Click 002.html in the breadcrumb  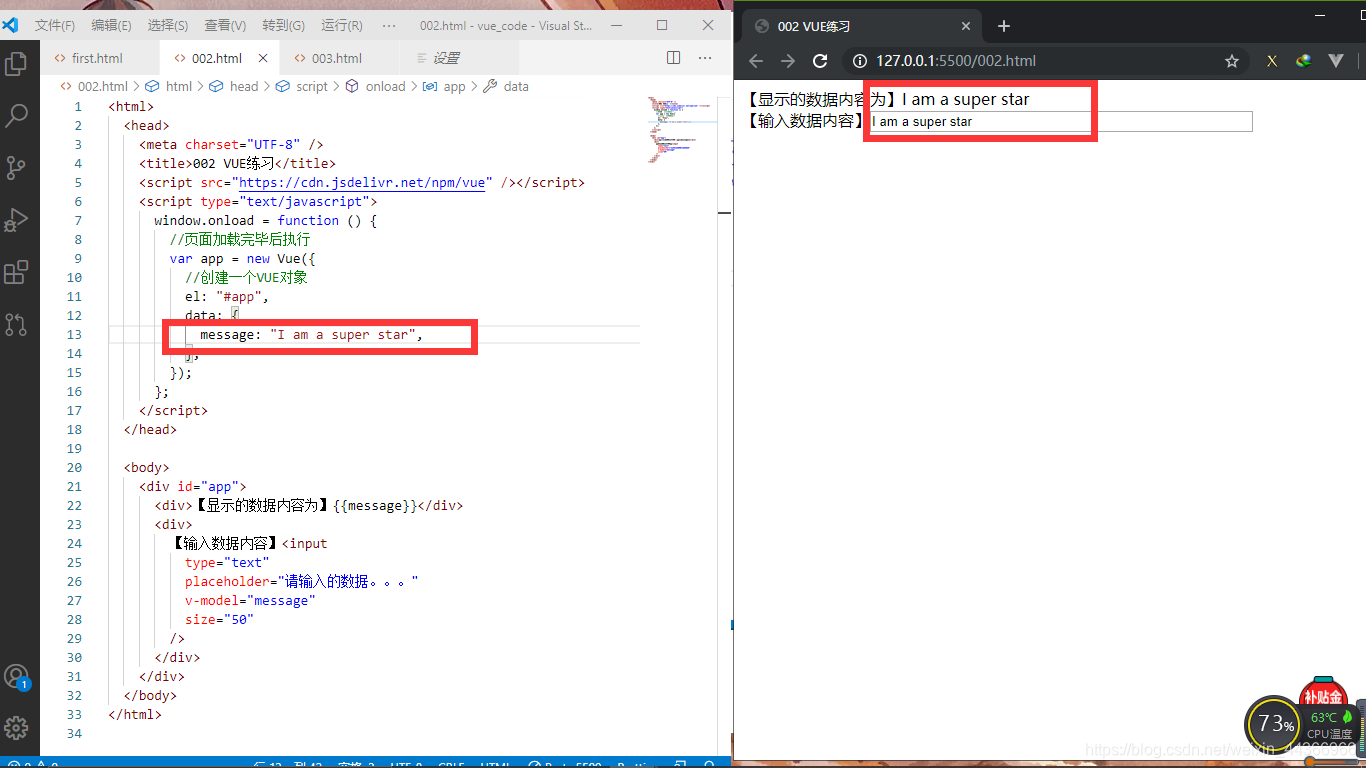[x=103, y=86]
